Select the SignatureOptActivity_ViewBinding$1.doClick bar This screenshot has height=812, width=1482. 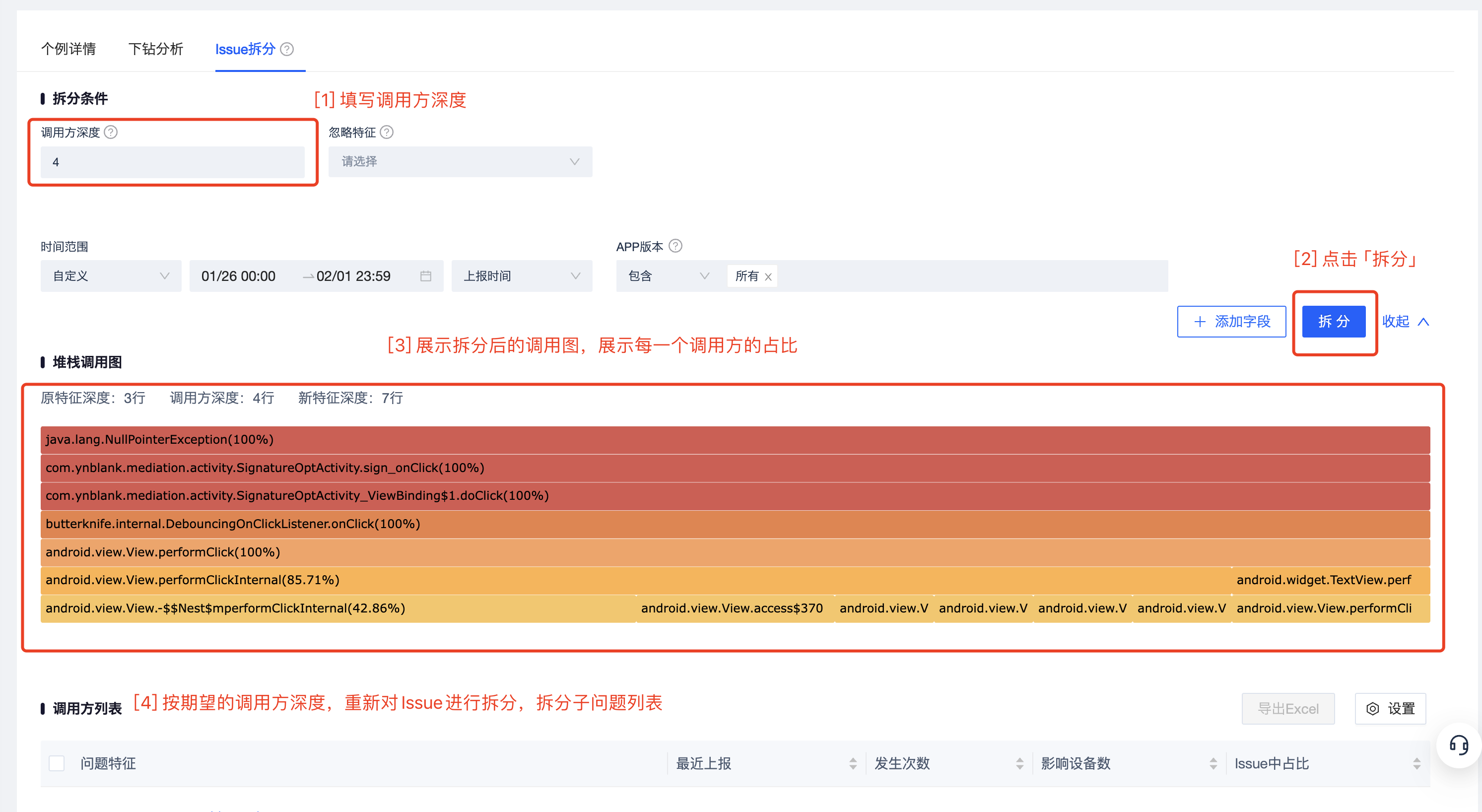[x=735, y=496]
